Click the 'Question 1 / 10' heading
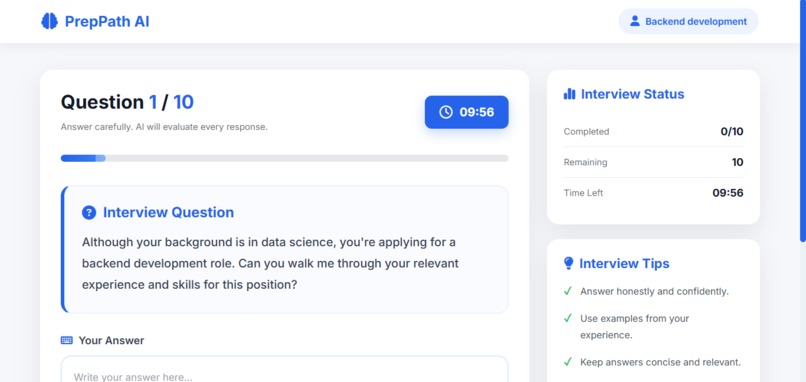 tap(127, 102)
